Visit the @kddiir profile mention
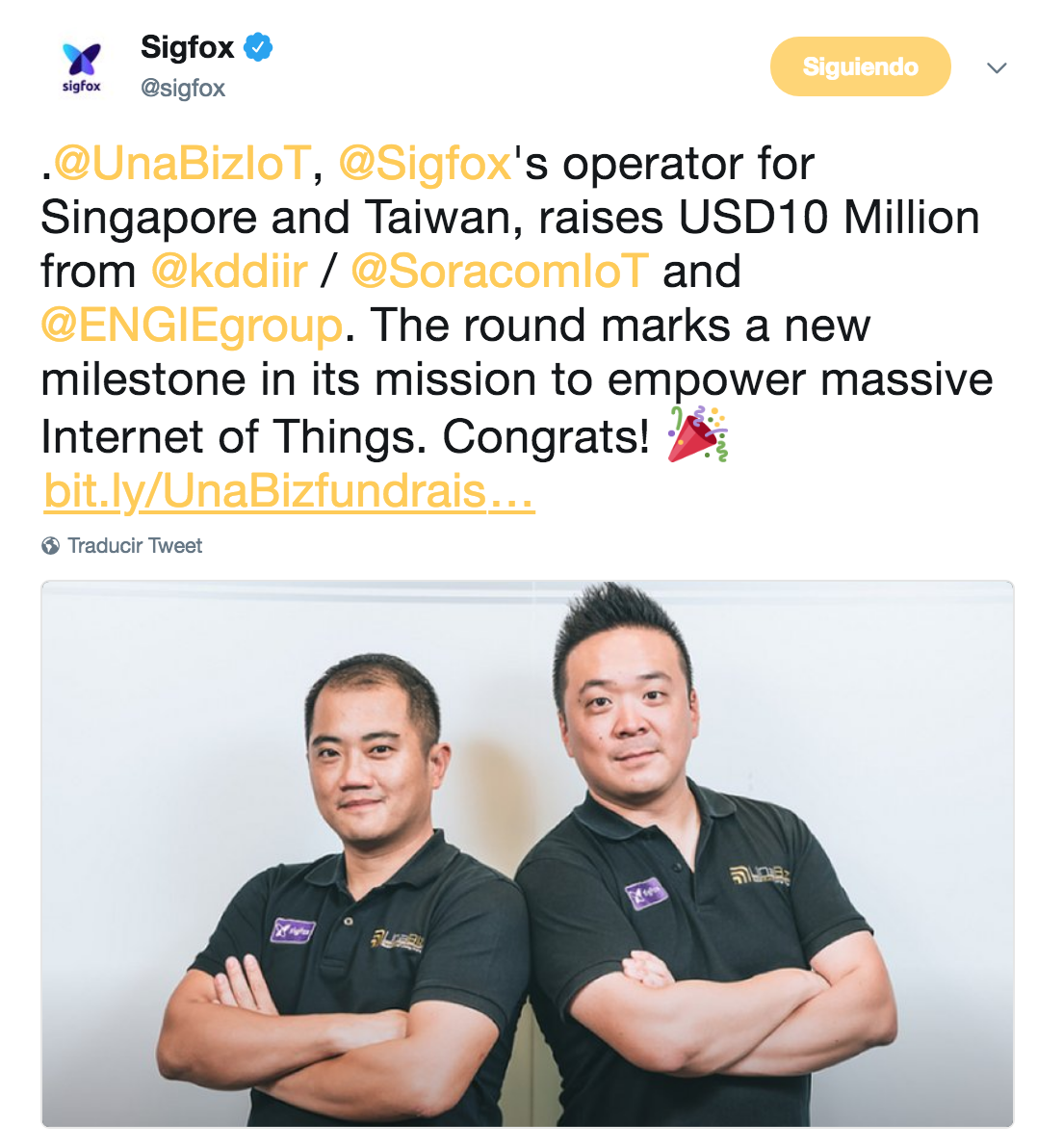The height and width of the screenshot is (1148, 1063). (x=229, y=271)
